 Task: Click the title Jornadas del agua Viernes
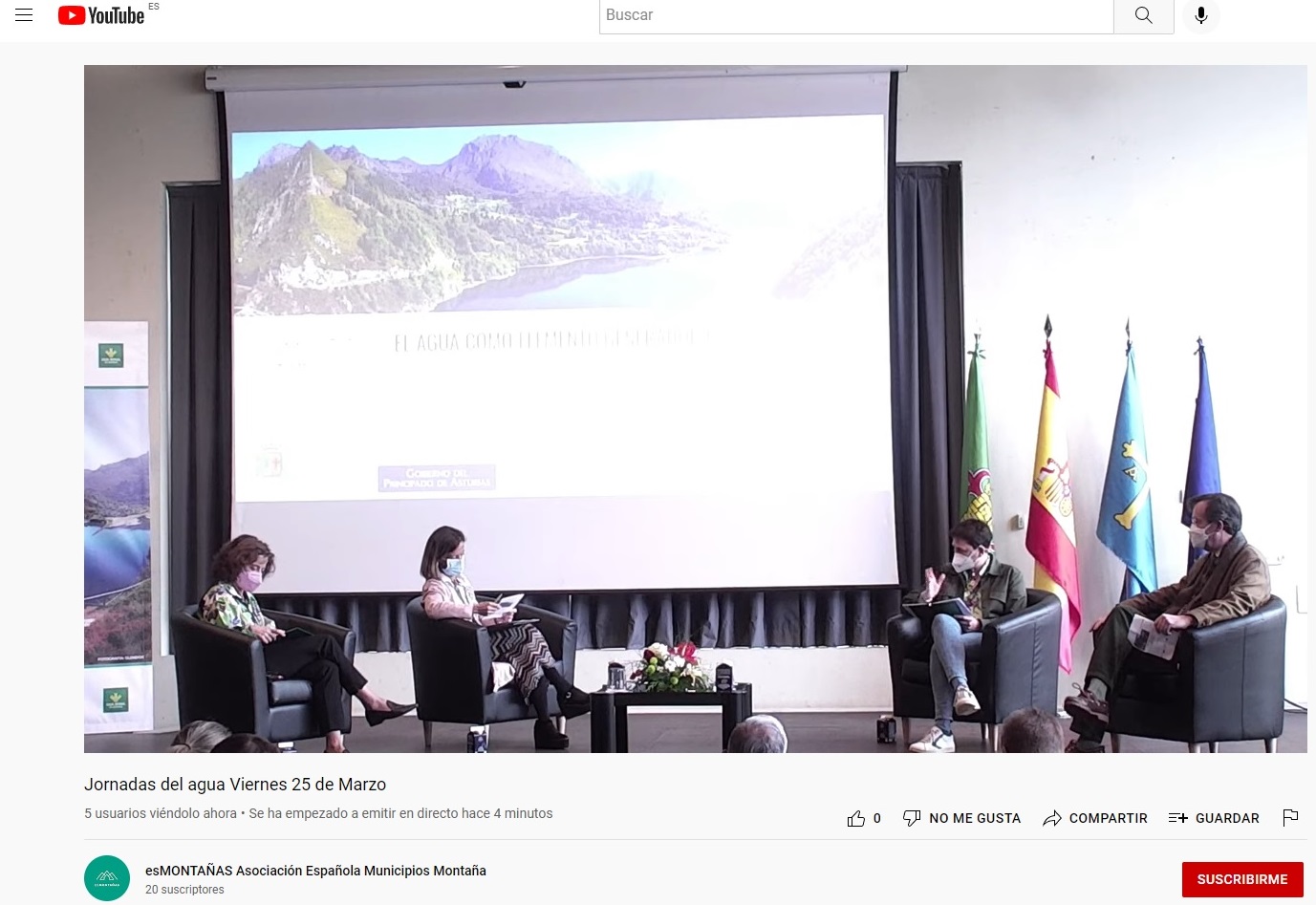[235, 785]
